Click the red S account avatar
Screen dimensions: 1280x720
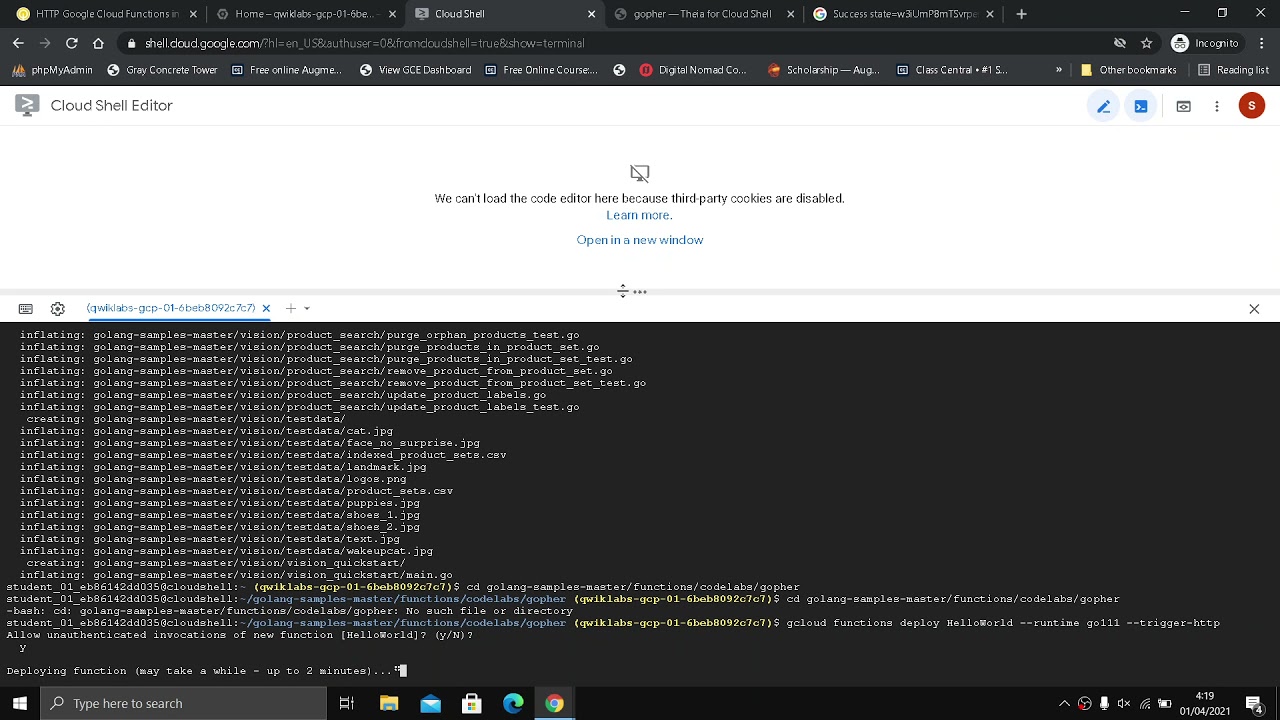(x=1252, y=106)
